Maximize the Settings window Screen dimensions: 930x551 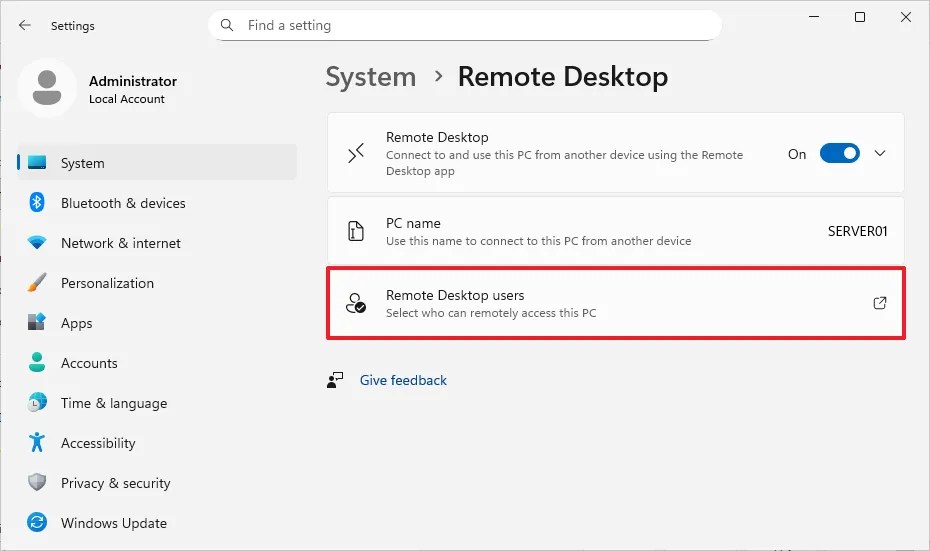[859, 17]
